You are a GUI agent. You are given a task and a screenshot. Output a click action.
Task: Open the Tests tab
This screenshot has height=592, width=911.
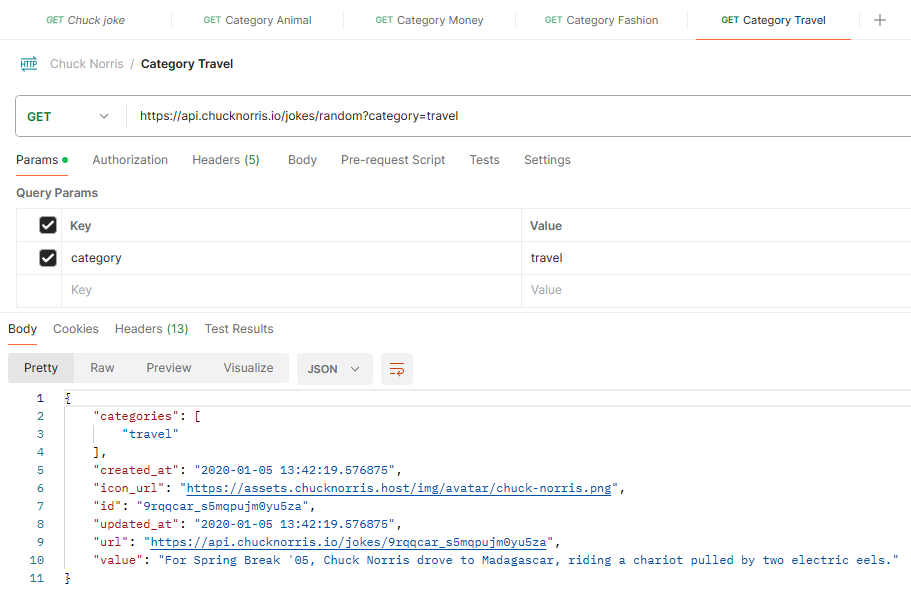tap(485, 160)
